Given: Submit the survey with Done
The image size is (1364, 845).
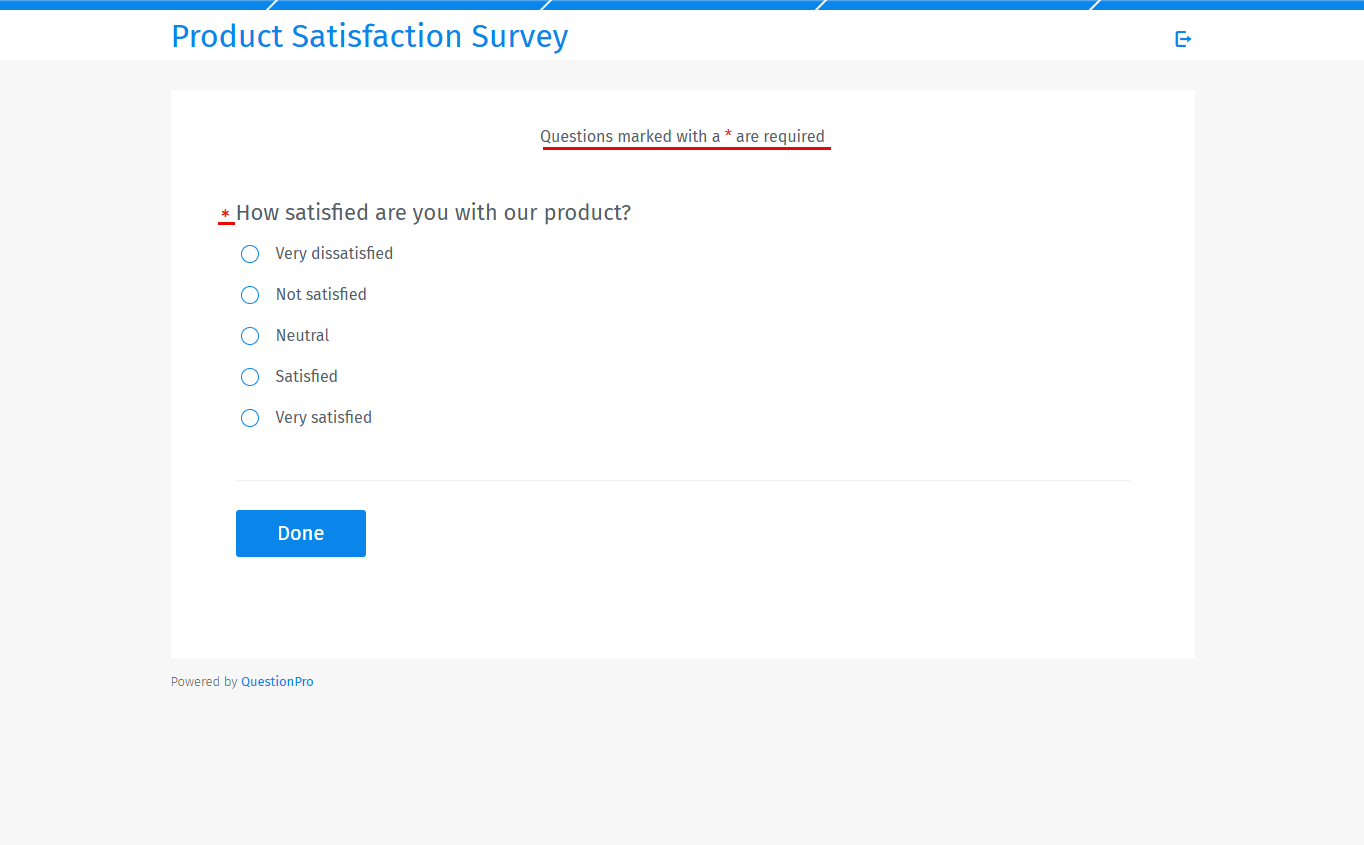Looking at the screenshot, I should (300, 533).
